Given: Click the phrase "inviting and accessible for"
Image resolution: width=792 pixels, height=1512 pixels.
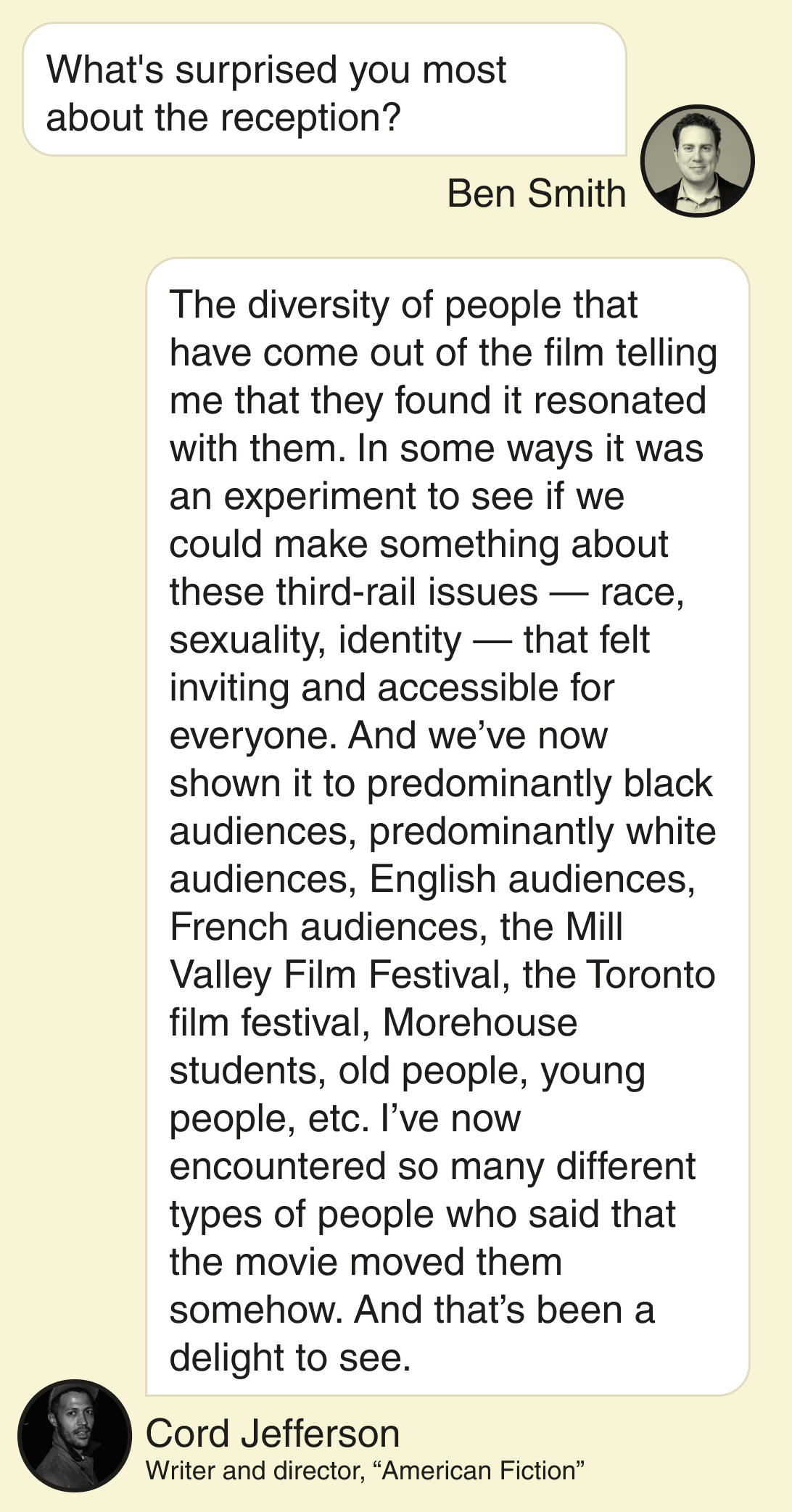Looking at the screenshot, I should [x=392, y=687].
